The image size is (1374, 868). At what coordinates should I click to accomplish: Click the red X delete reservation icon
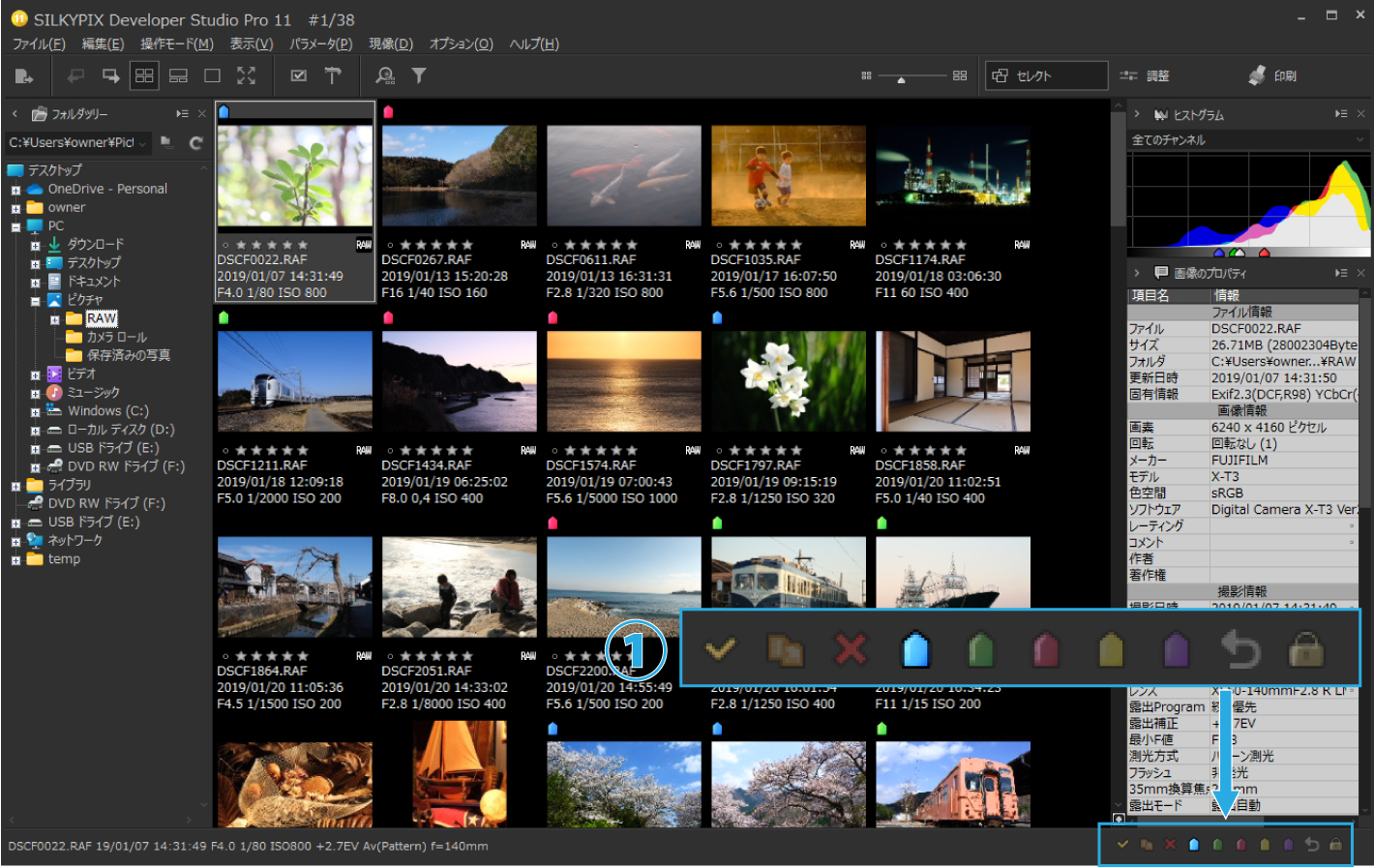(x=1170, y=845)
